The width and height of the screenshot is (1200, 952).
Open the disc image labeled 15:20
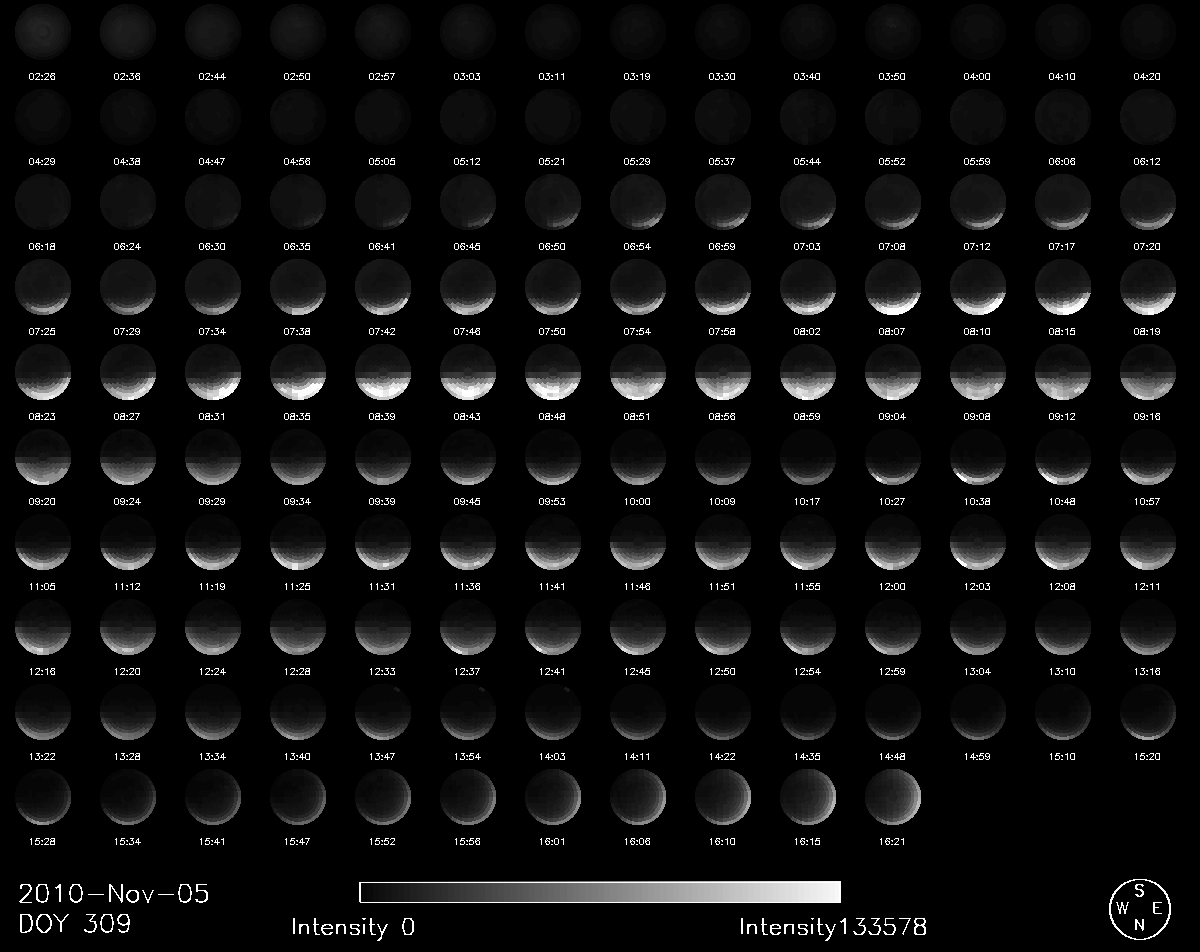1148,710
